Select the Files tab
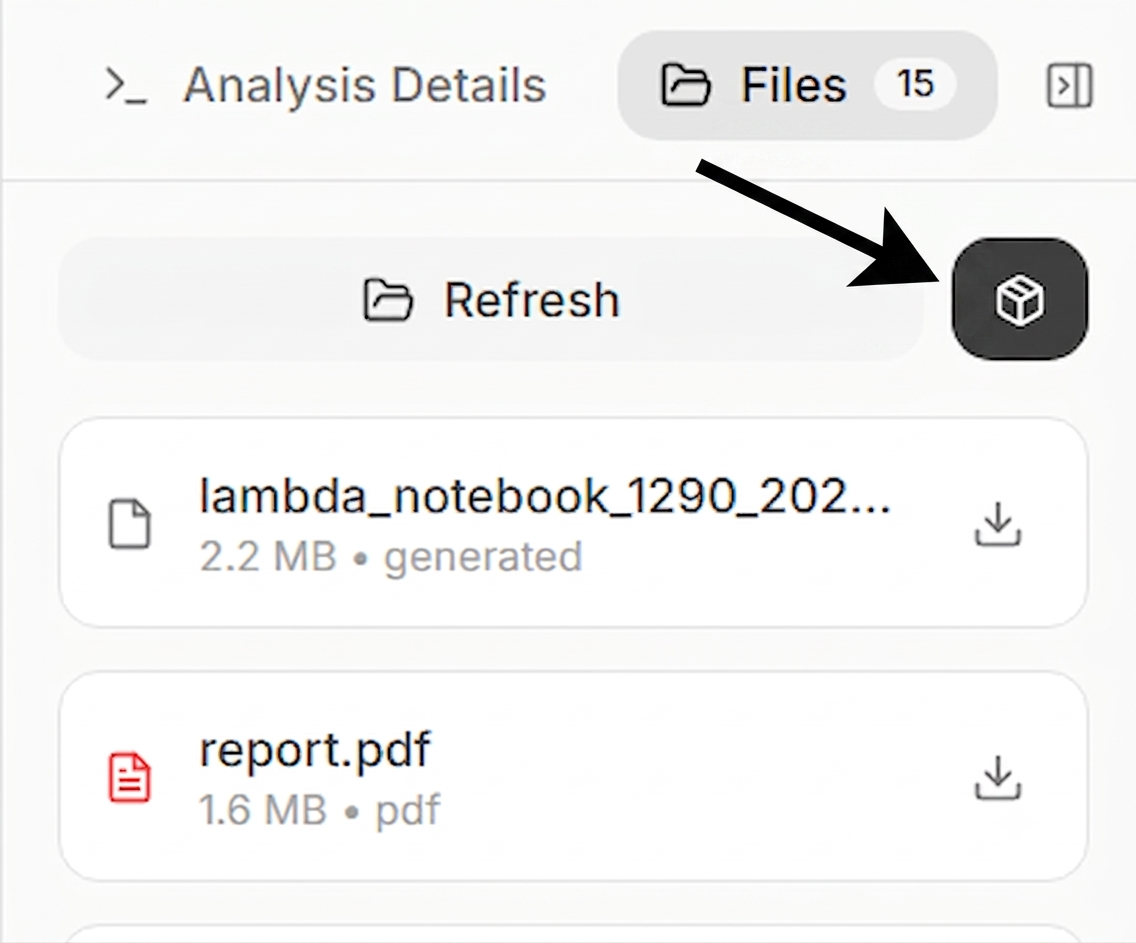The height and width of the screenshot is (943, 1136). (x=807, y=85)
